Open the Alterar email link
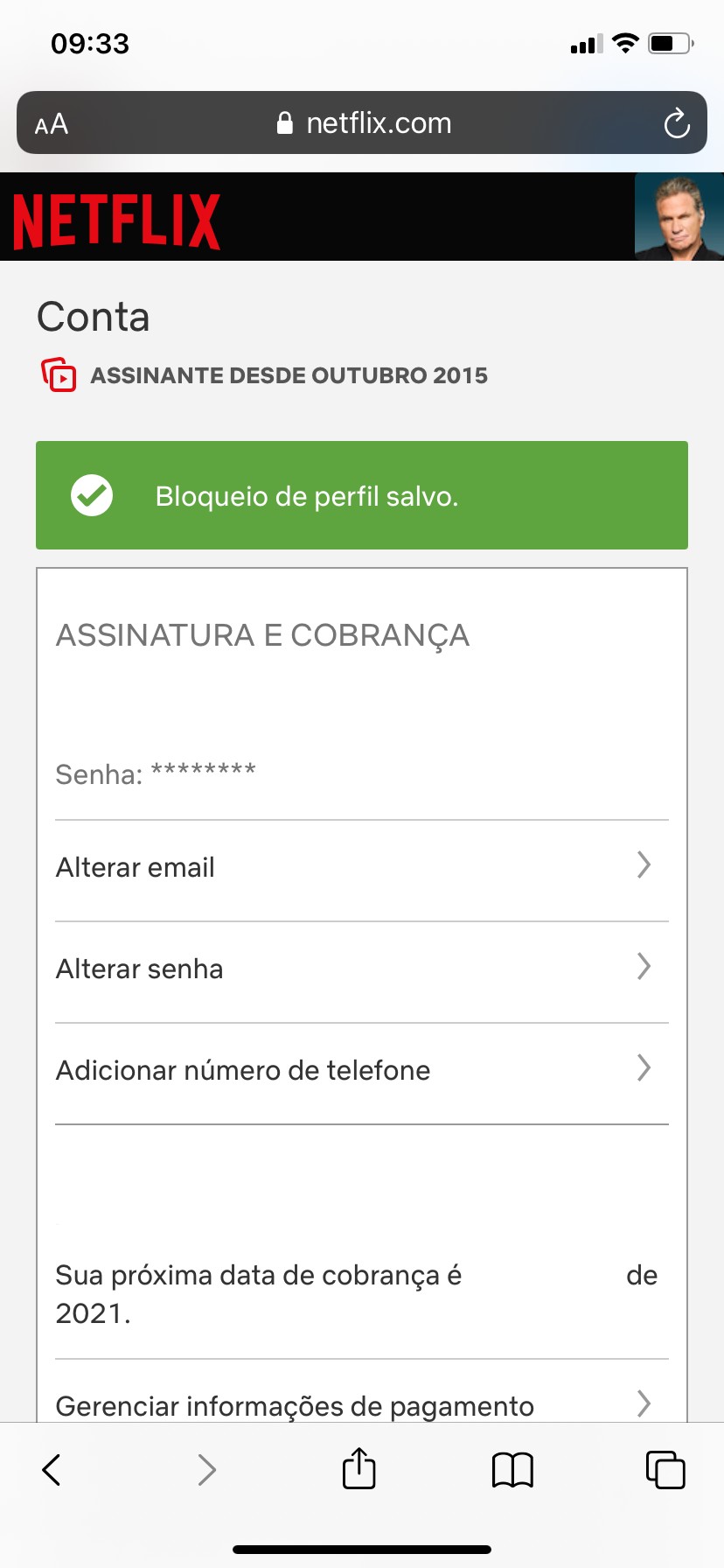 [136, 867]
